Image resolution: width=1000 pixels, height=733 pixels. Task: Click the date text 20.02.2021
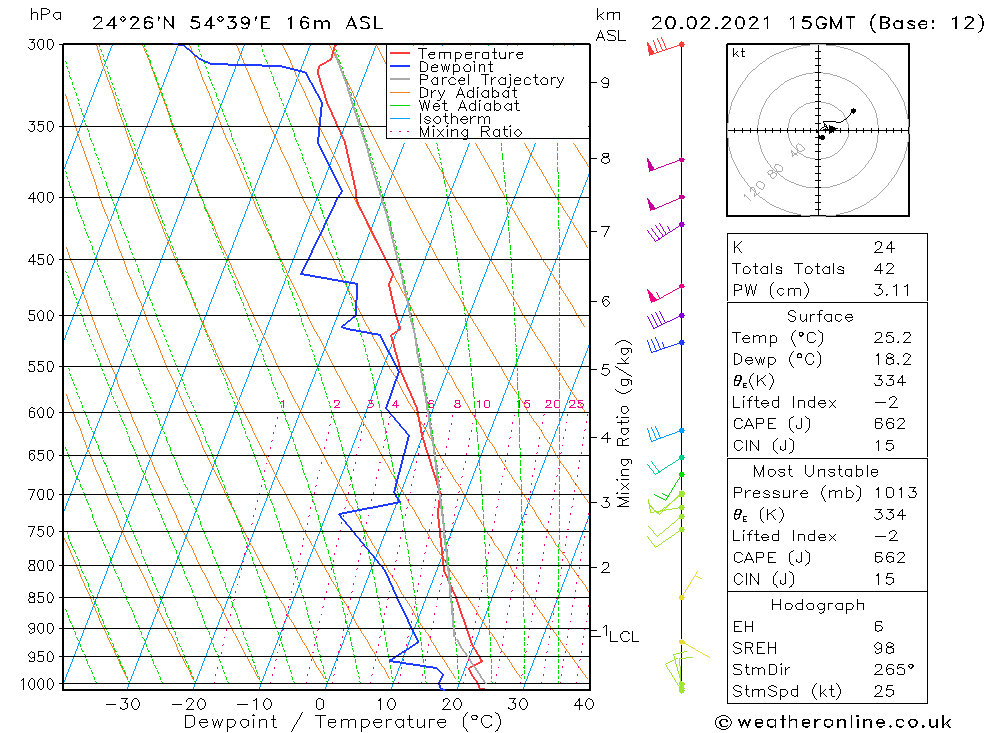click(x=710, y=24)
